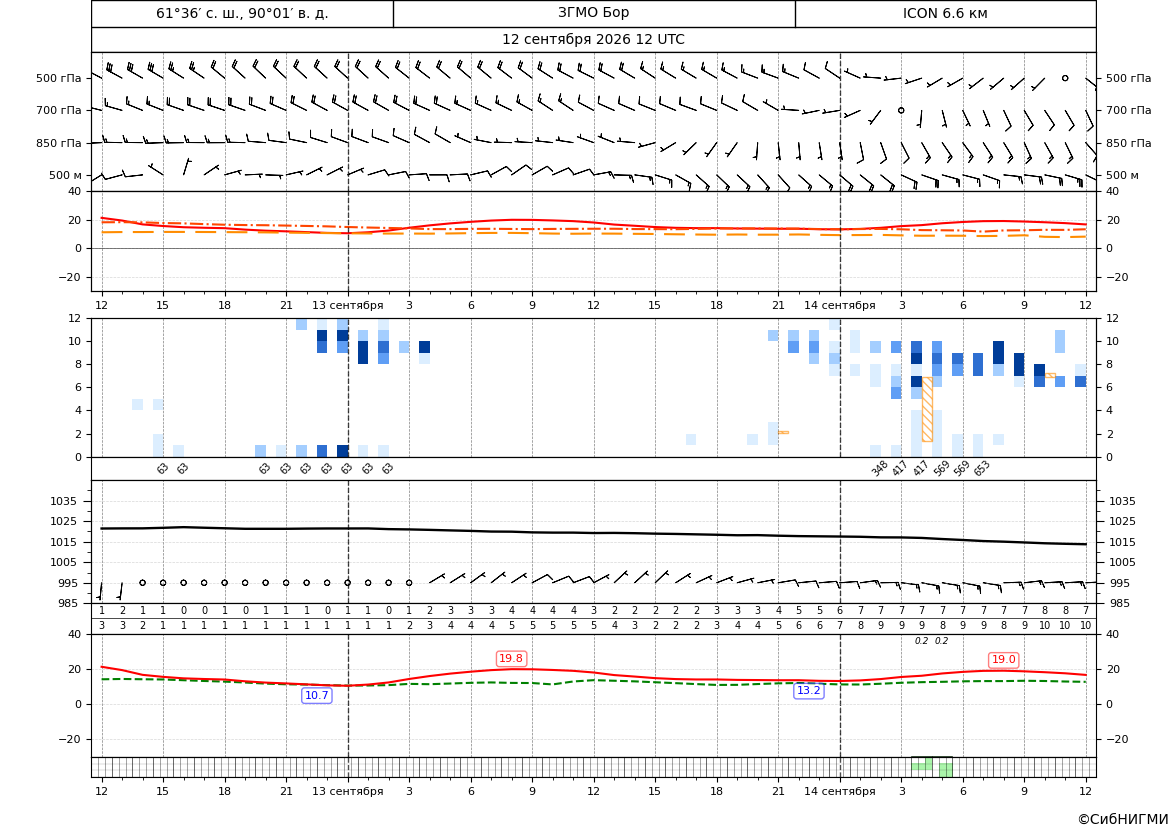The height and width of the screenshot is (827, 1169).
Task: Click the ЗГМО Бор station title cell
Action: pyautogui.click(x=594, y=13)
